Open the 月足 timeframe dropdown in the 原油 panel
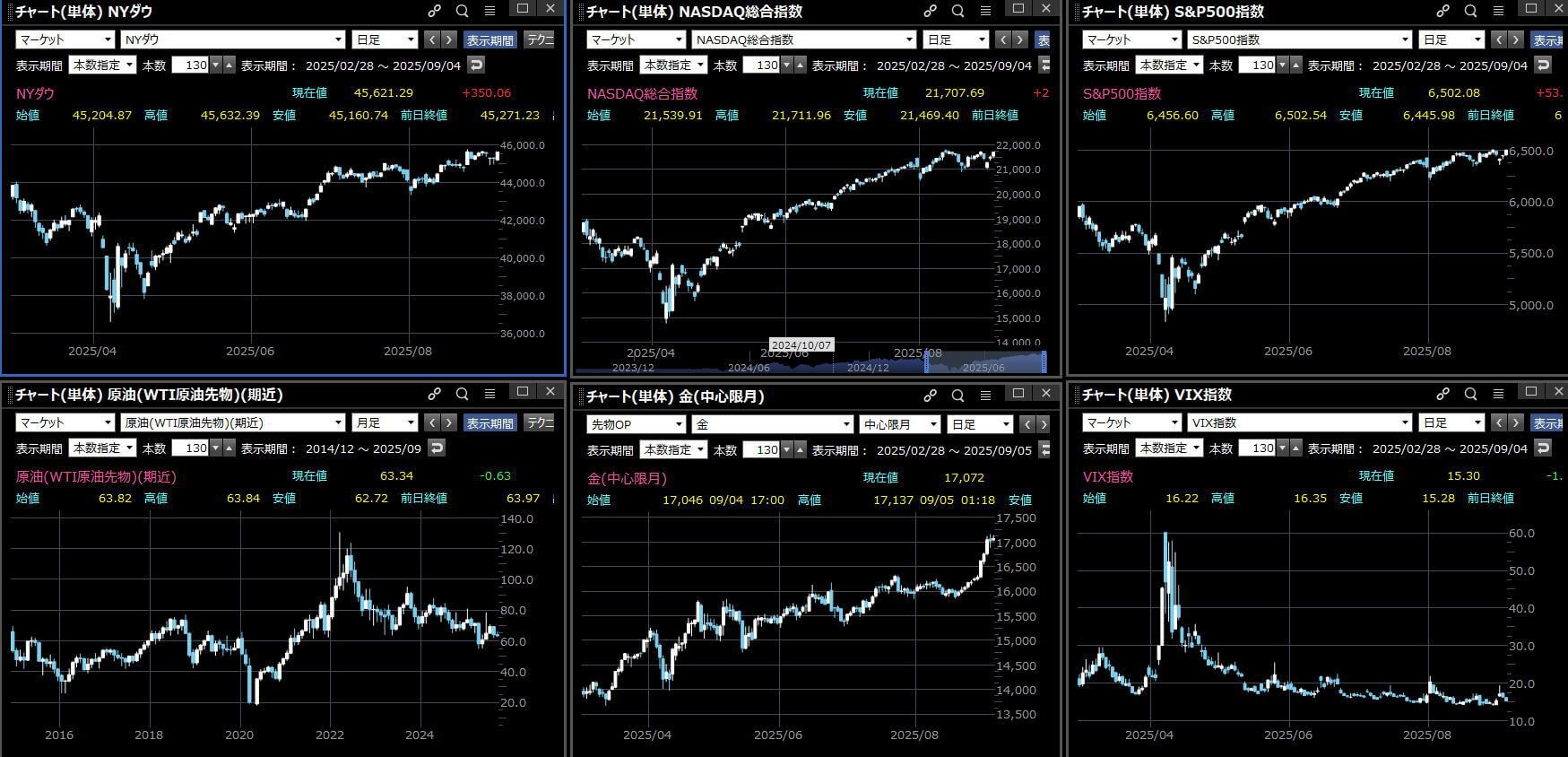This screenshot has width=1568, height=757. click(x=385, y=422)
